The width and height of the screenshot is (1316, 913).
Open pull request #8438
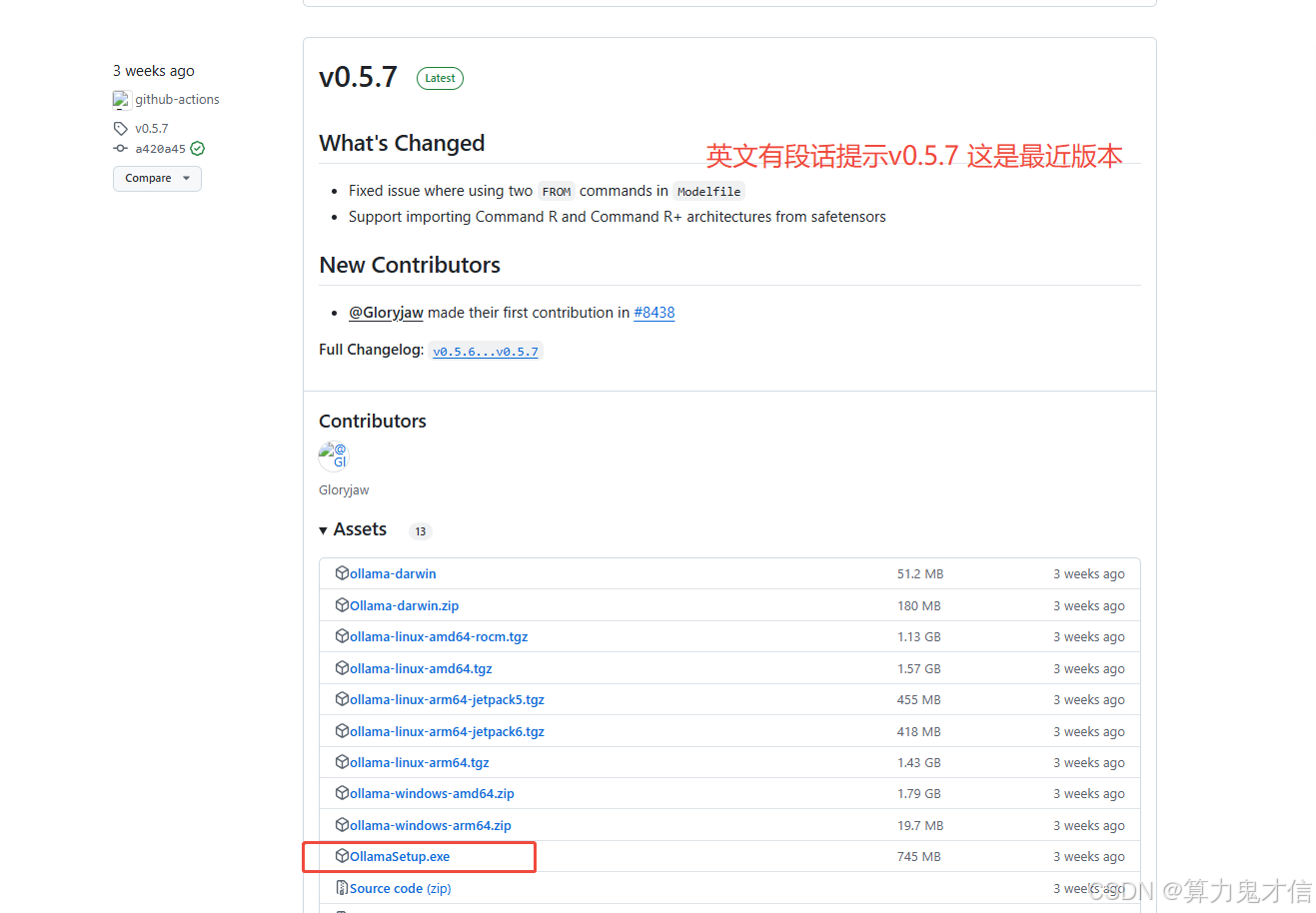coord(655,313)
